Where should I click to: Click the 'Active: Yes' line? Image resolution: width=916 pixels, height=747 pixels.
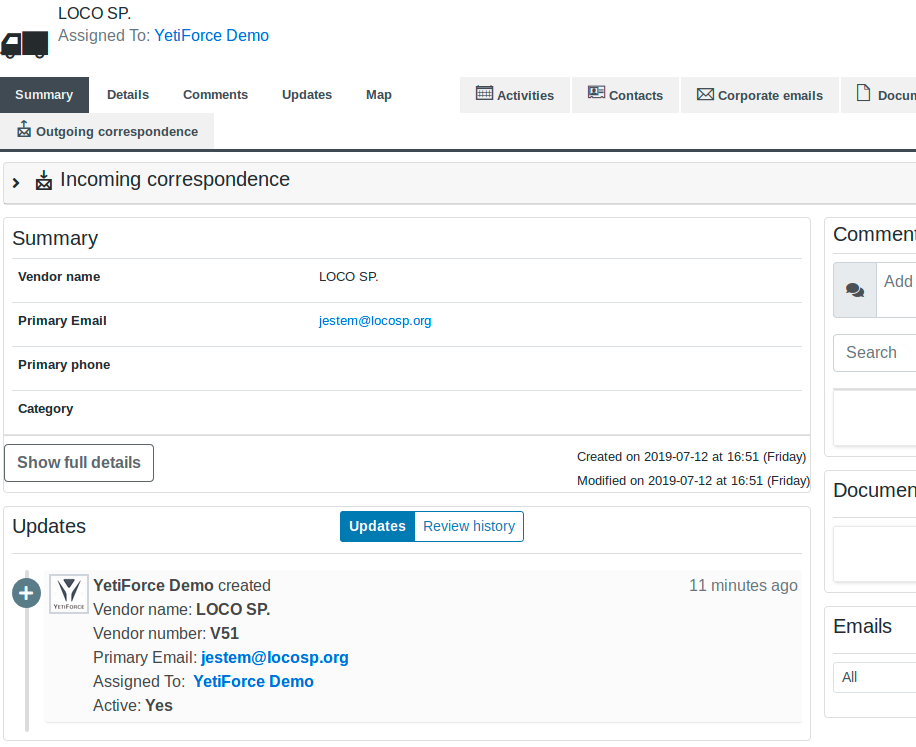pyautogui.click(x=133, y=706)
